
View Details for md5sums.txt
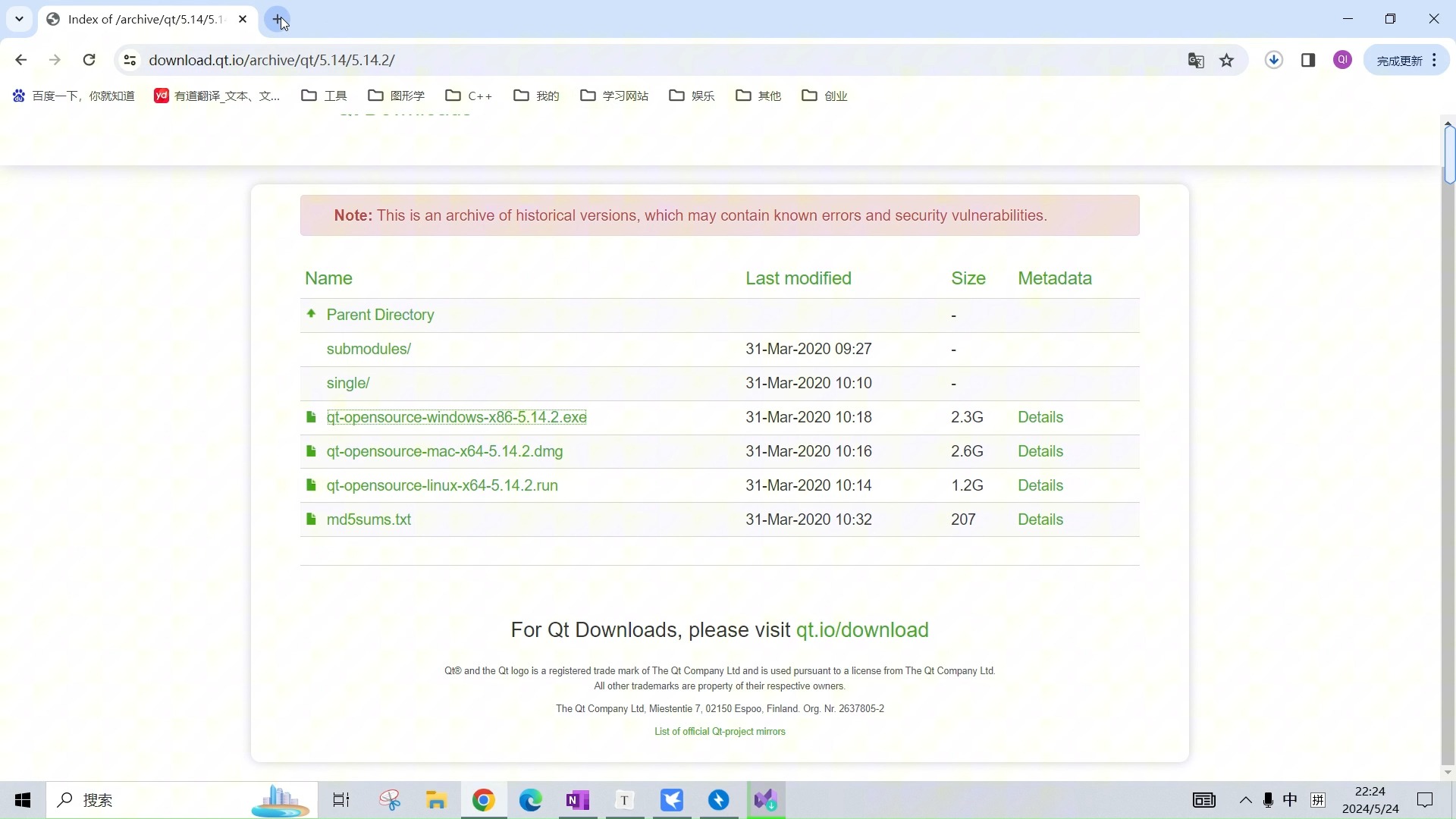point(1040,519)
